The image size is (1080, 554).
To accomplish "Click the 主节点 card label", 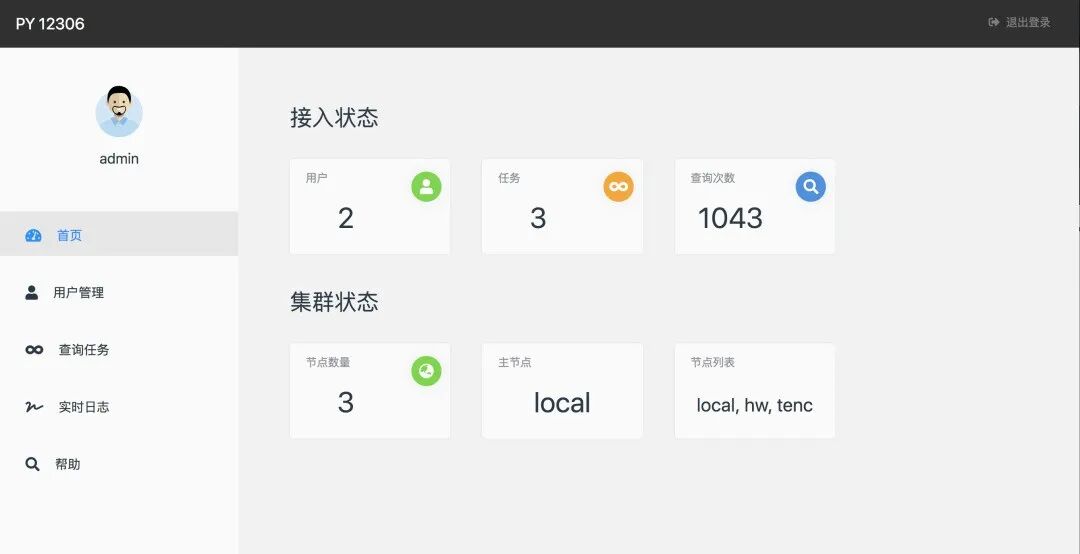I will (x=515, y=362).
